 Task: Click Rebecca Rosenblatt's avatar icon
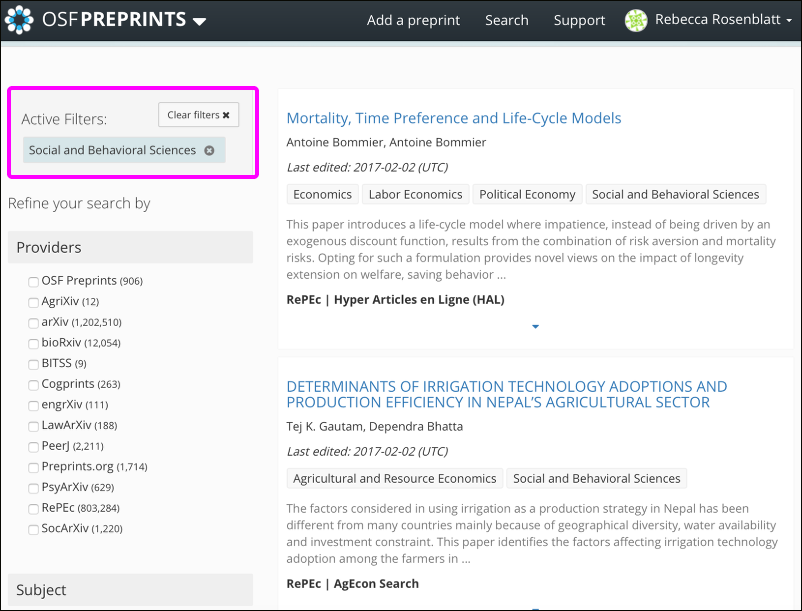(636, 20)
